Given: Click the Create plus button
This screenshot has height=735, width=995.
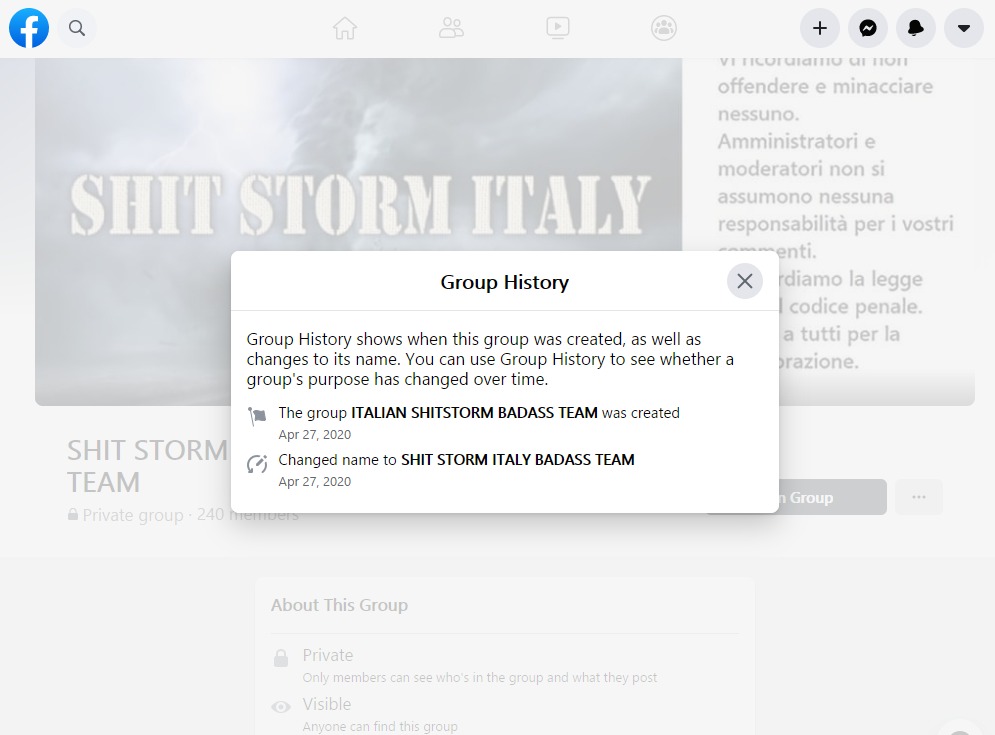Looking at the screenshot, I should pyautogui.click(x=820, y=28).
